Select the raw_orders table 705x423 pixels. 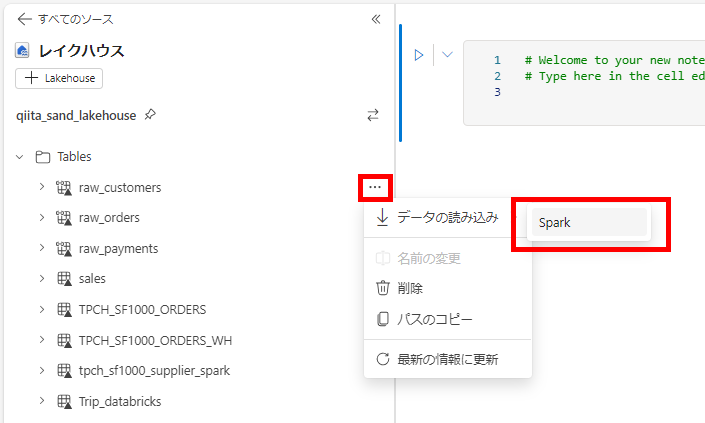(109, 218)
